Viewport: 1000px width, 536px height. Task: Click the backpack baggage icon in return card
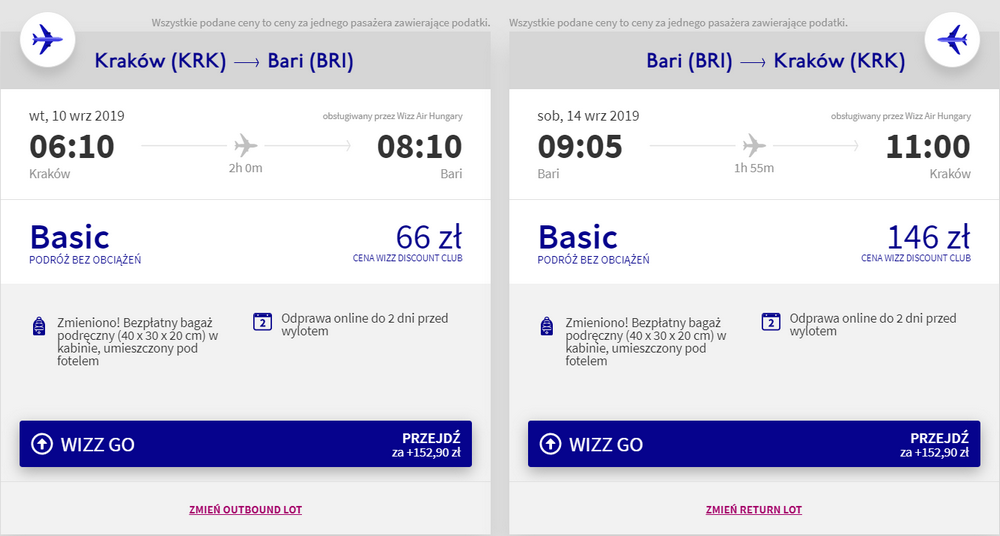[547, 326]
